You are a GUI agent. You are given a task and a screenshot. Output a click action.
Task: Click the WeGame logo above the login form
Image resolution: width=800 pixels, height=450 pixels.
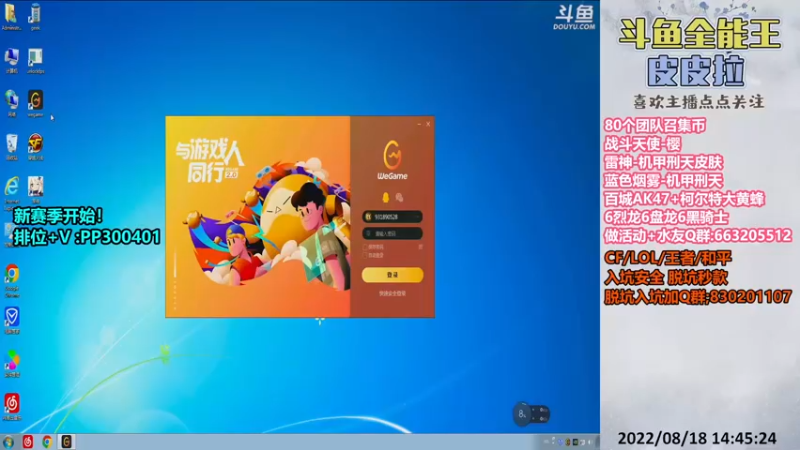392,160
